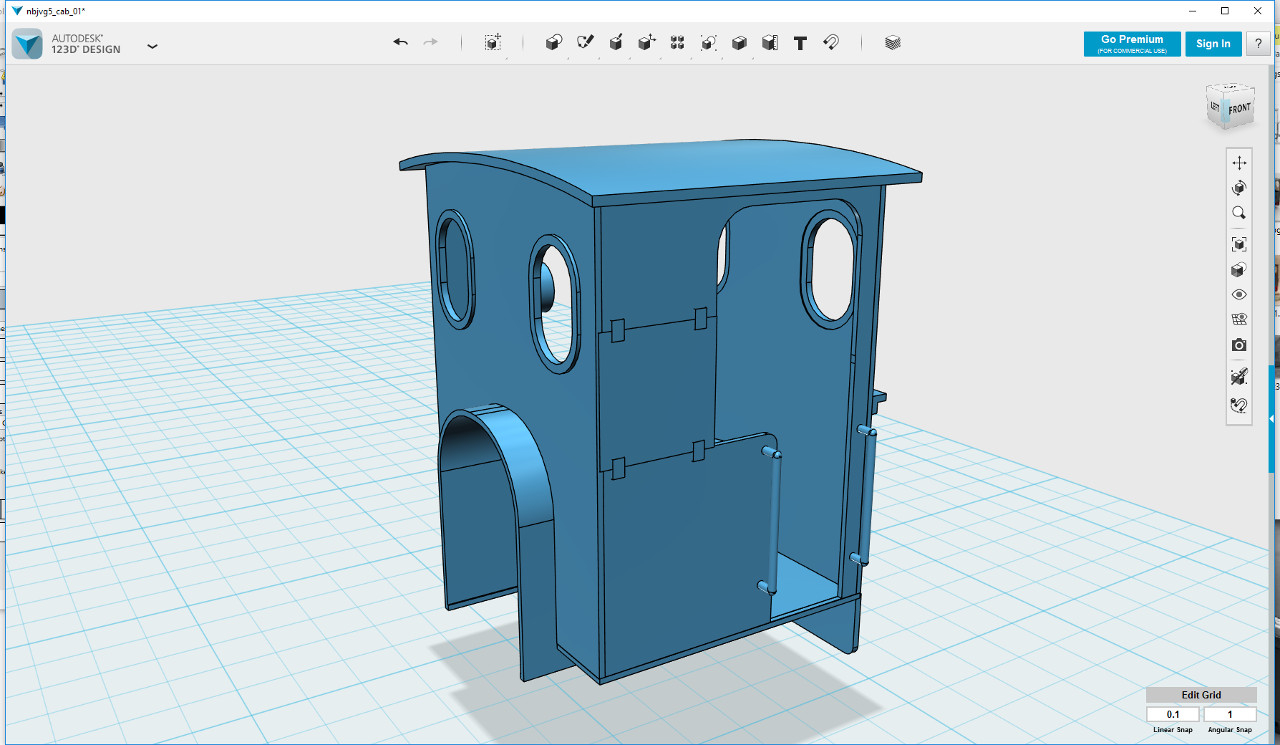Toggle object visibility with the eye icon
Image resolution: width=1280 pixels, height=745 pixels.
(x=1239, y=295)
